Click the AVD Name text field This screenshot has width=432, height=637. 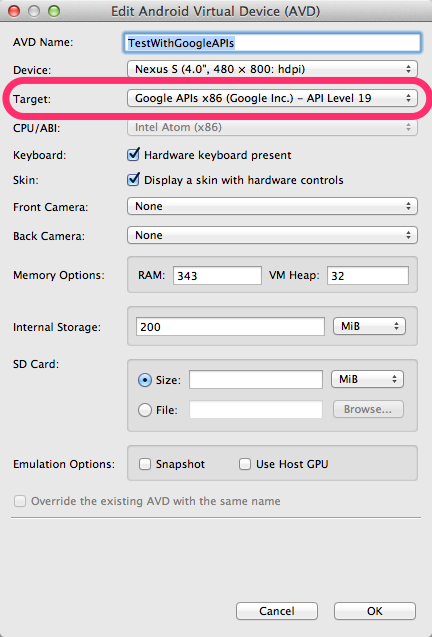[272, 43]
